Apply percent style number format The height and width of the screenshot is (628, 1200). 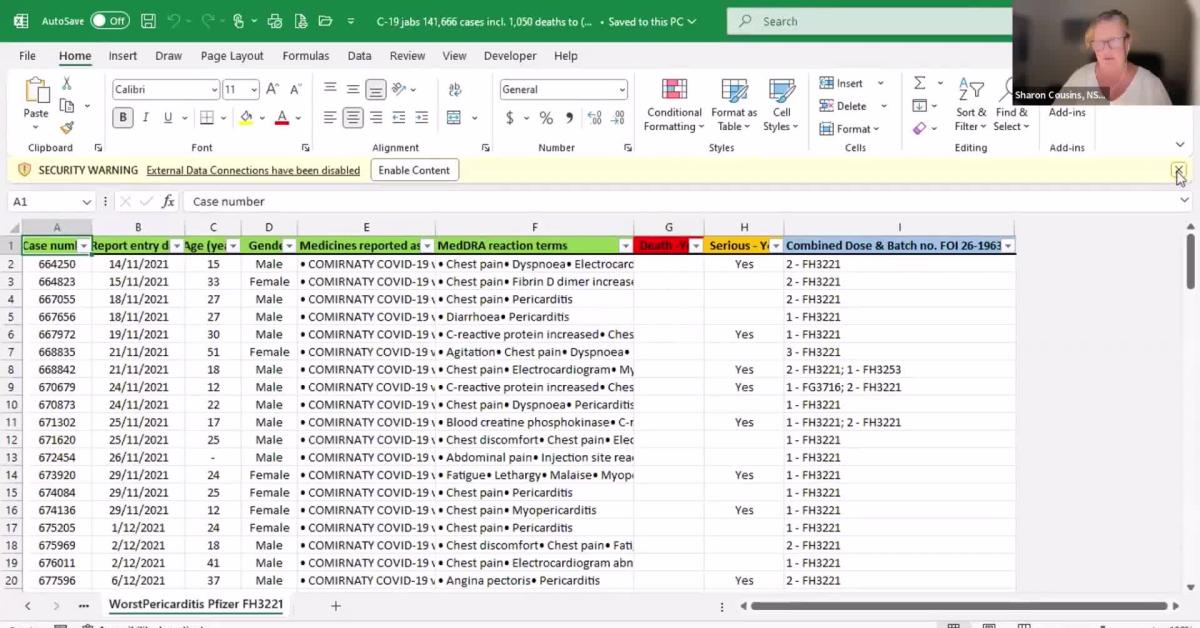point(546,118)
